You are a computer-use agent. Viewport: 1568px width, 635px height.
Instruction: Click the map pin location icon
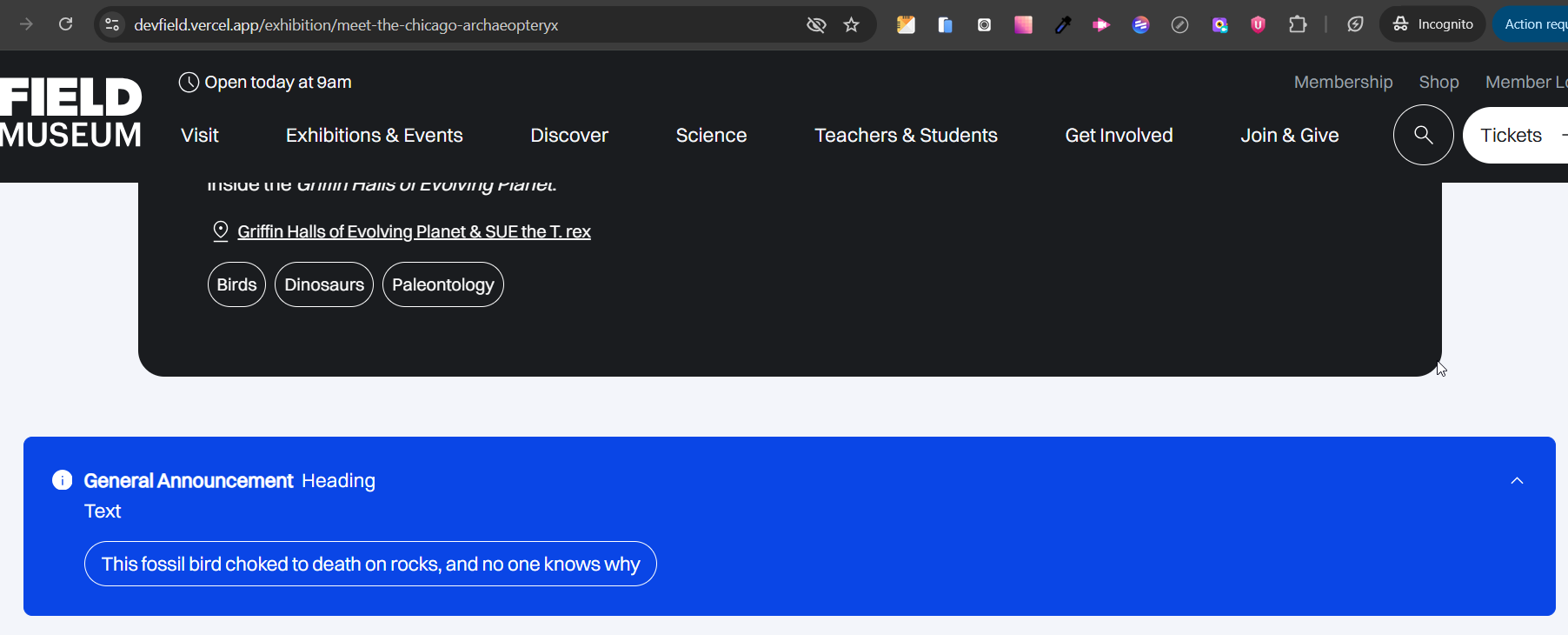(221, 231)
